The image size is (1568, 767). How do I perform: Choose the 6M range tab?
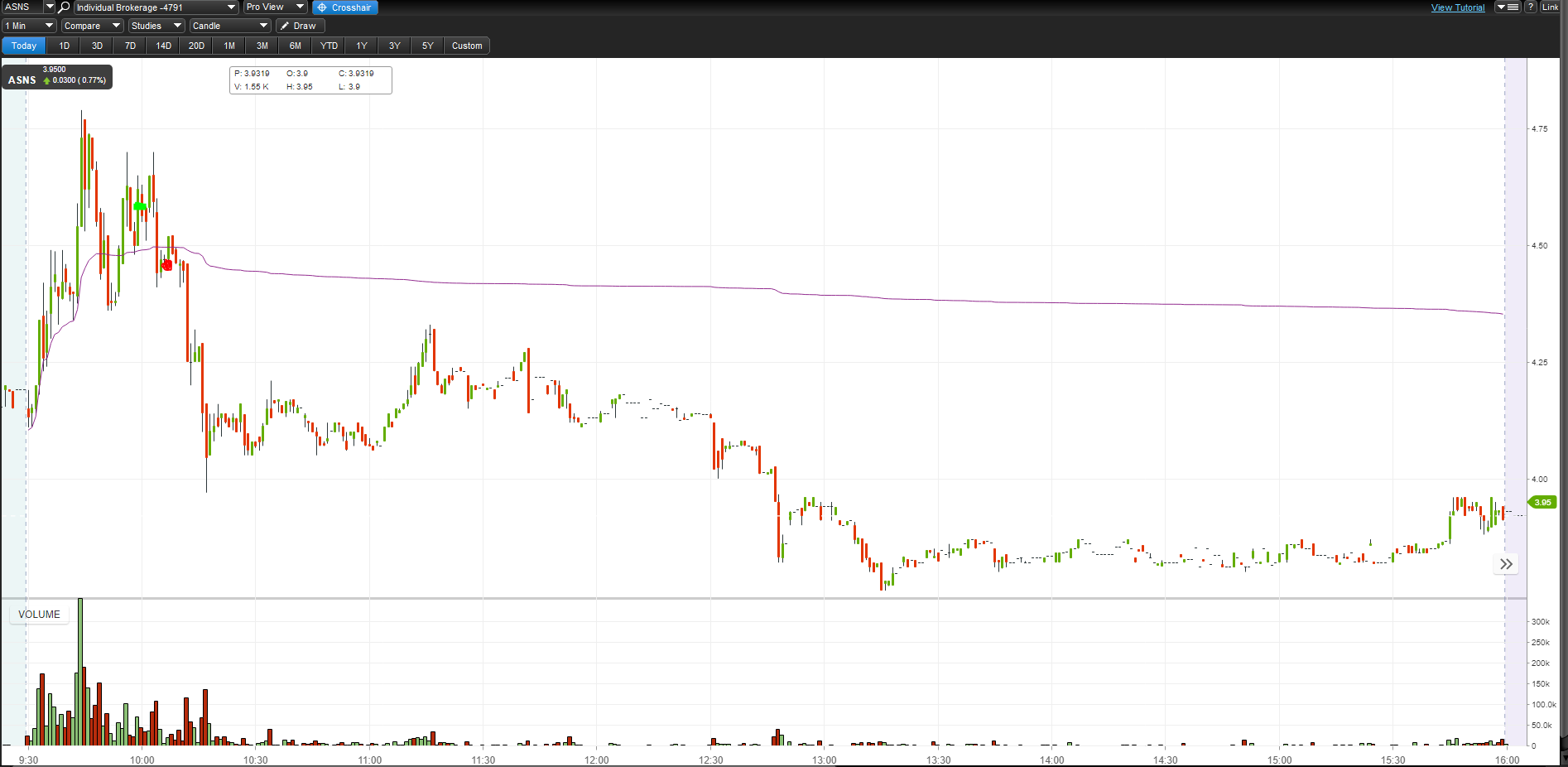coord(296,46)
